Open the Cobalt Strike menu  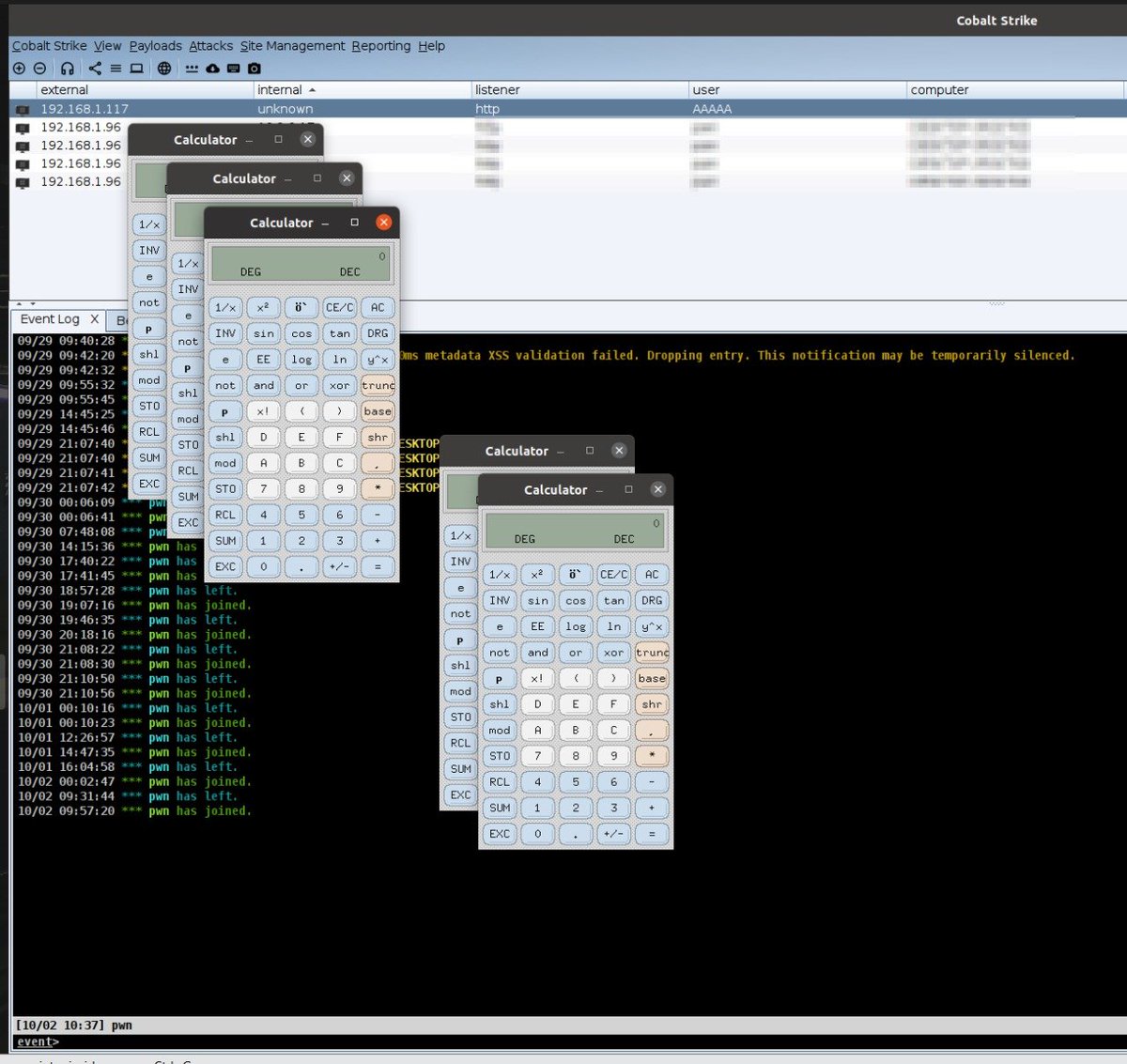(x=49, y=46)
